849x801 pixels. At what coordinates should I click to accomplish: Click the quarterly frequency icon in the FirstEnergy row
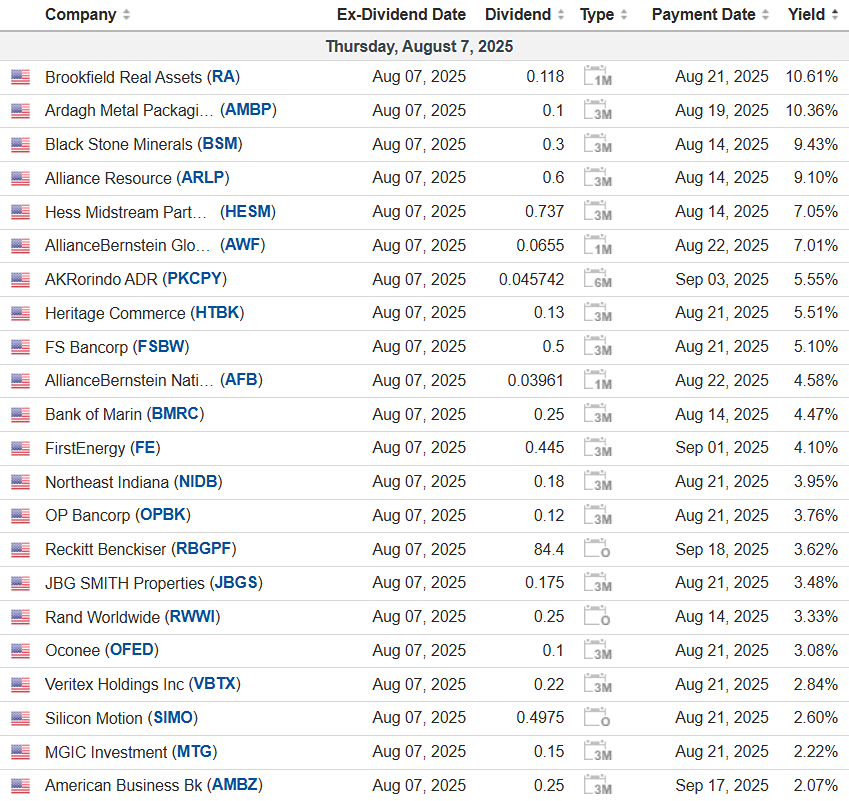(x=597, y=448)
